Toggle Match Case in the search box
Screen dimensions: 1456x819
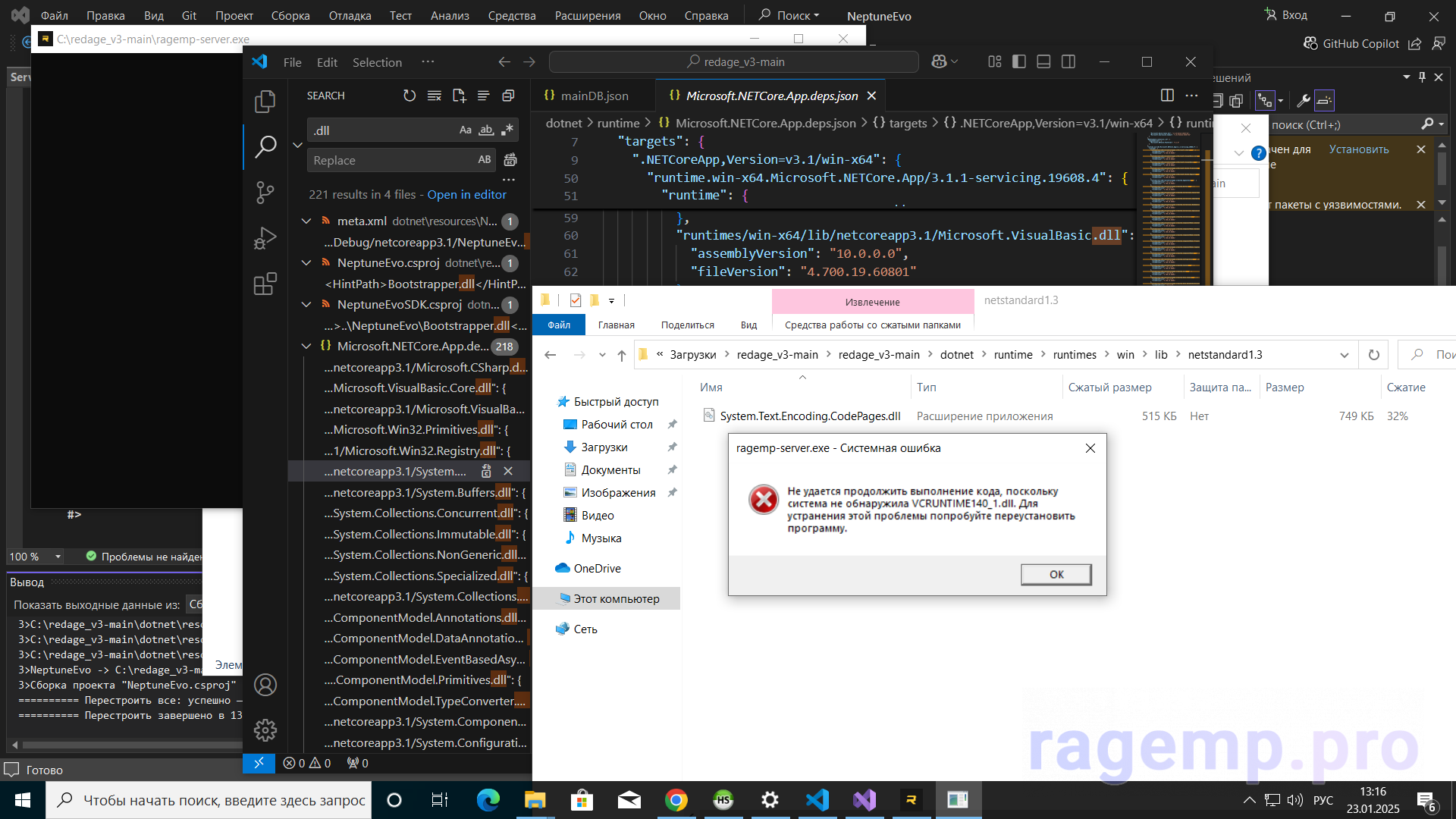pyautogui.click(x=465, y=130)
